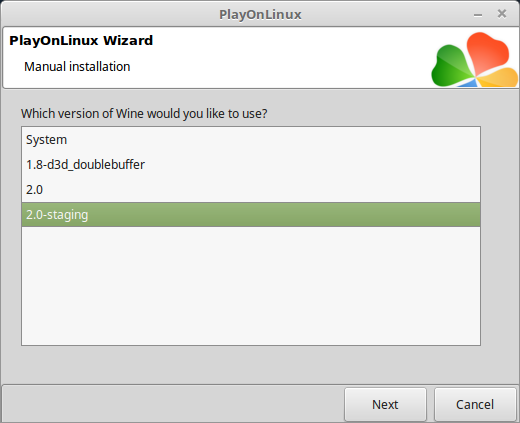The height and width of the screenshot is (423, 520).
Task: Click the PlayOnLinux Wizard heading
Action: (x=81, y=41)
